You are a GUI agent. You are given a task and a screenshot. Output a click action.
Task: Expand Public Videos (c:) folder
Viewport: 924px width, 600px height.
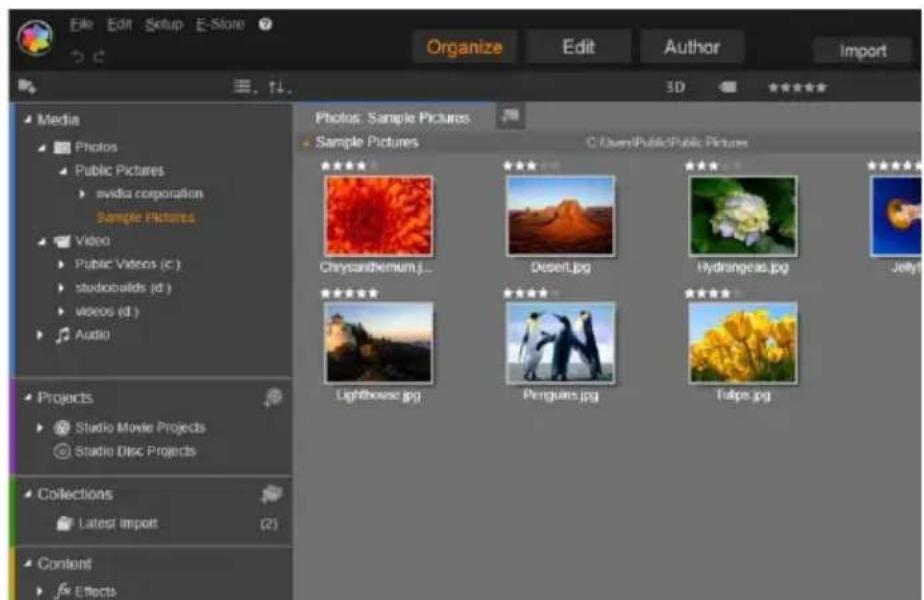tap(61, 265)
